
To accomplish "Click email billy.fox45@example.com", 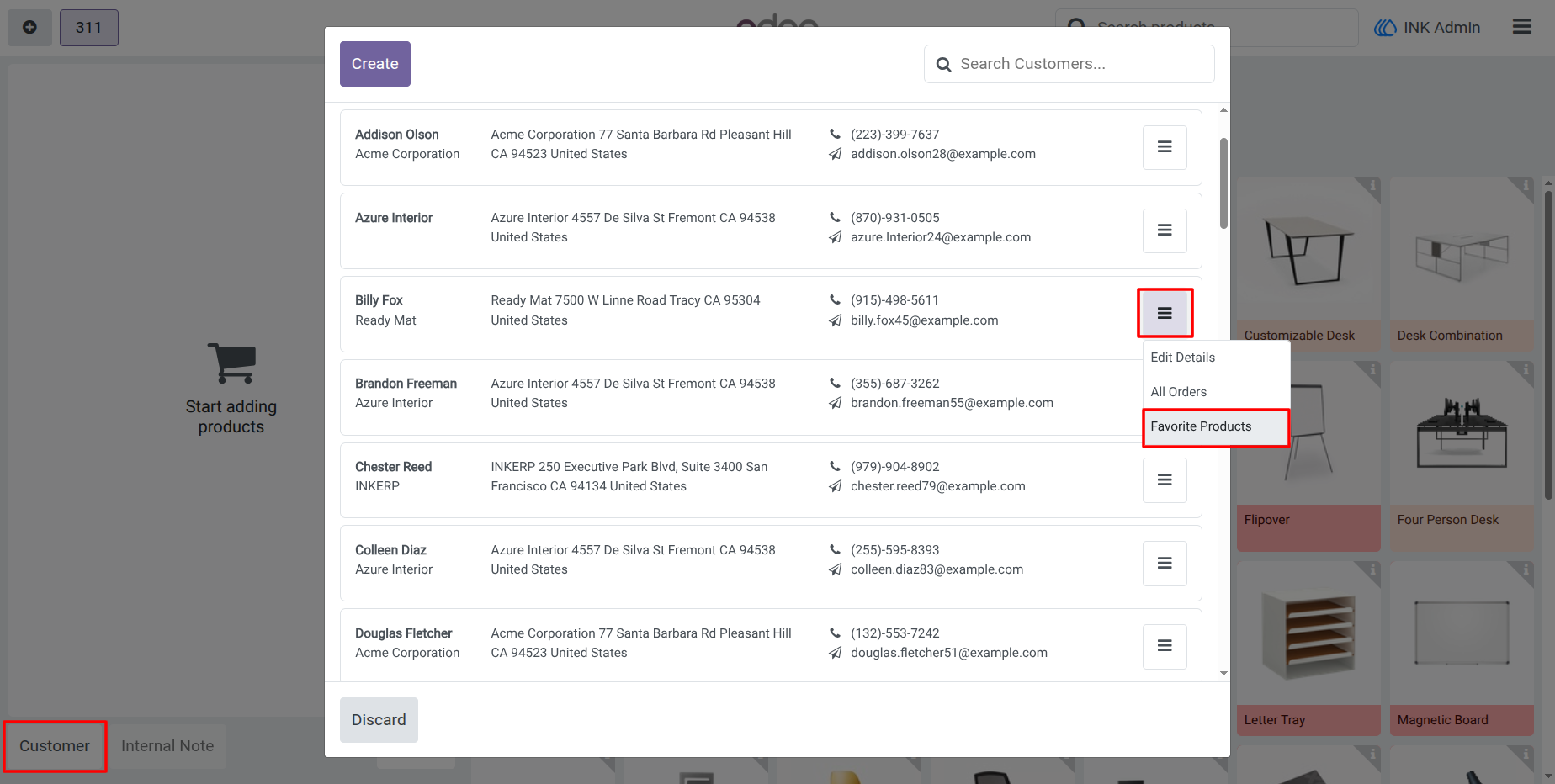I will pyautogui.click(x=924, y=320).
